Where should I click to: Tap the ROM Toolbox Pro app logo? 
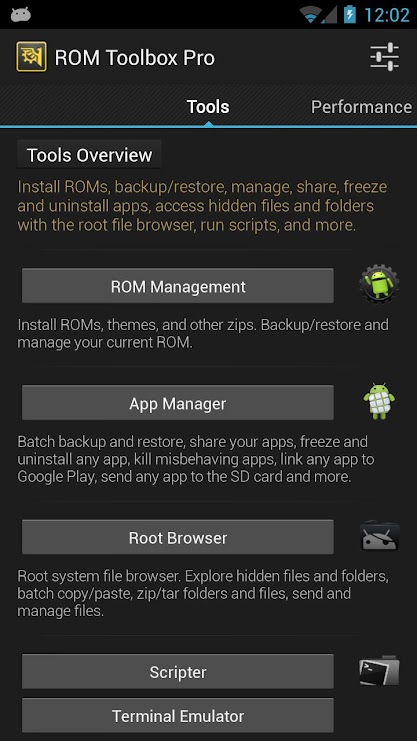point(31,57)
